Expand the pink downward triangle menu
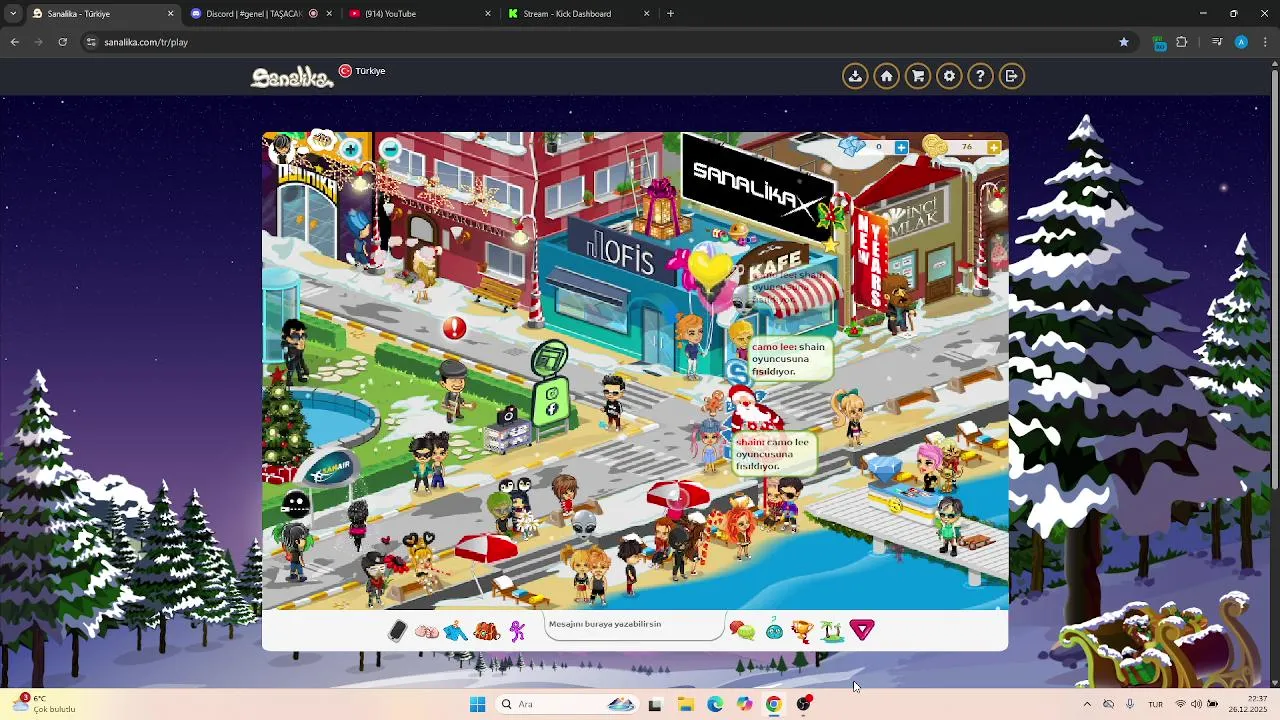1280x720 pixels. pyautogui.click(x=862, y=629)
